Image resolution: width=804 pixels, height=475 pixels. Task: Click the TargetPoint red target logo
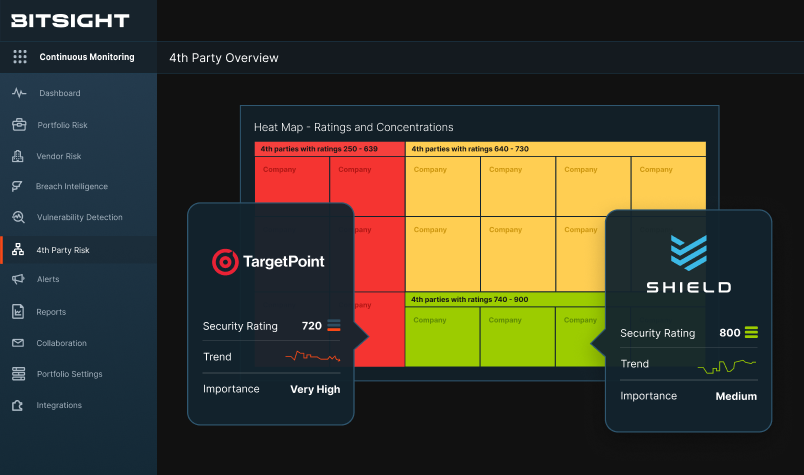point(225,262)
